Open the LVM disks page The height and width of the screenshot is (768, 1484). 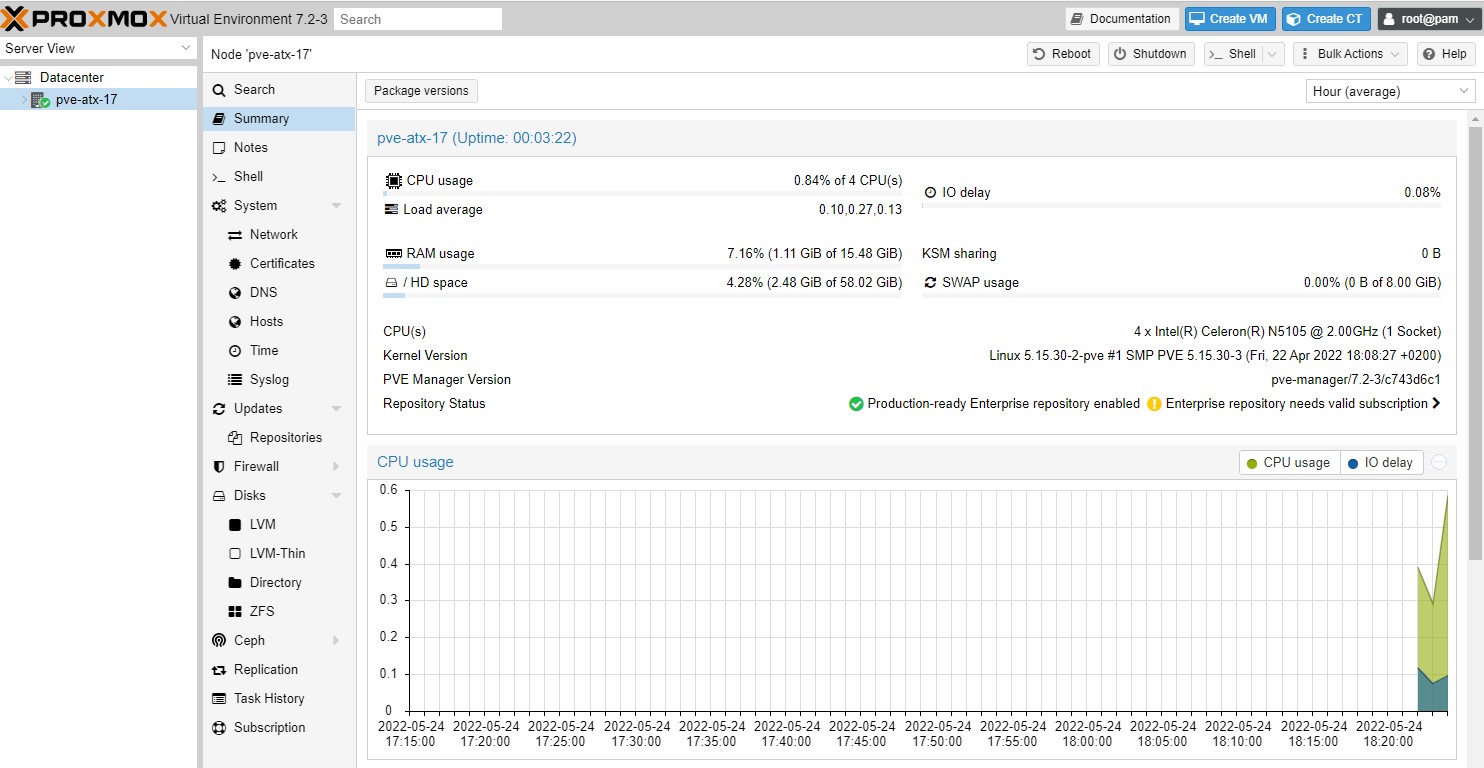(x=279, y=524)
